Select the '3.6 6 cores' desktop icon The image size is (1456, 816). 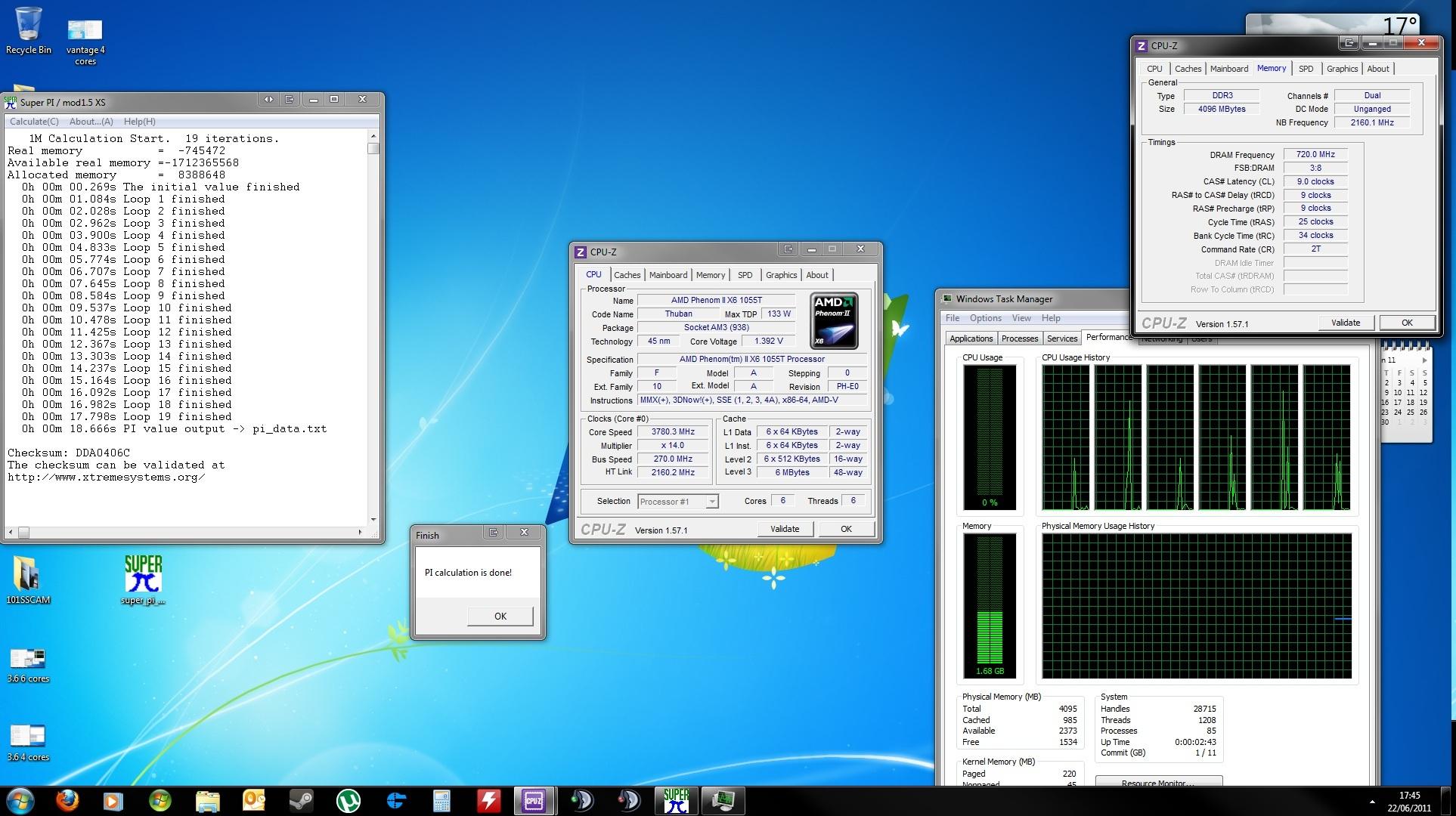click(28, 665)
